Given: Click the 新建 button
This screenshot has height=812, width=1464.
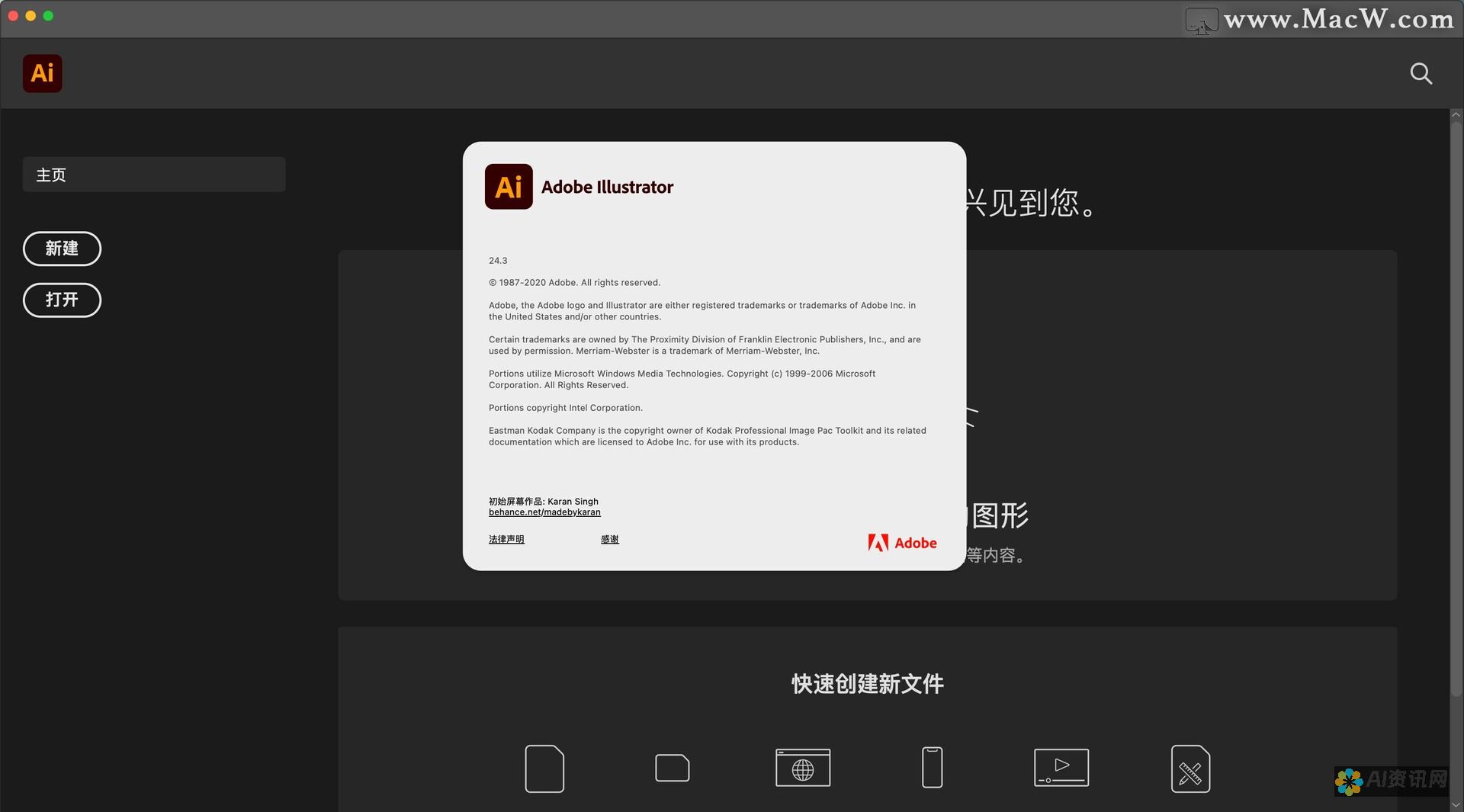Looking at the screenshot, I should [62, 249].
